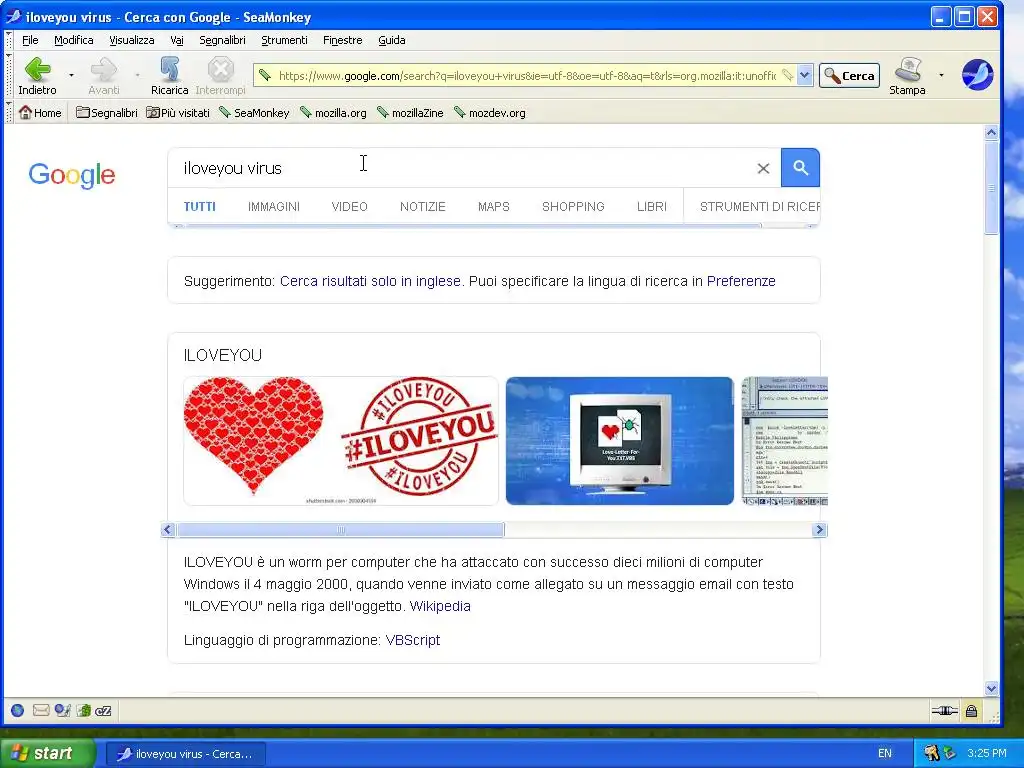The height and width of the screenshot is (768, 1024).
Task: Open the Avanti forward history dropdown arrow
Action: pyautogui.click(x=137, y=74)
